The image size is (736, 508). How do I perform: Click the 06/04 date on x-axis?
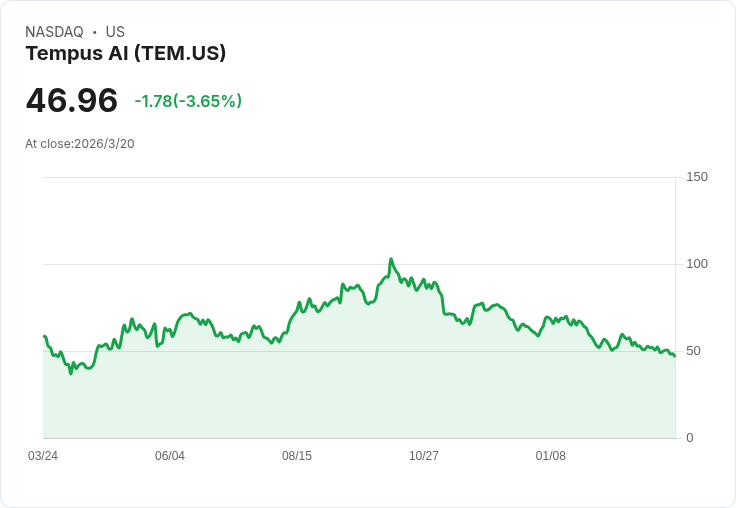[x=170, y=456]
